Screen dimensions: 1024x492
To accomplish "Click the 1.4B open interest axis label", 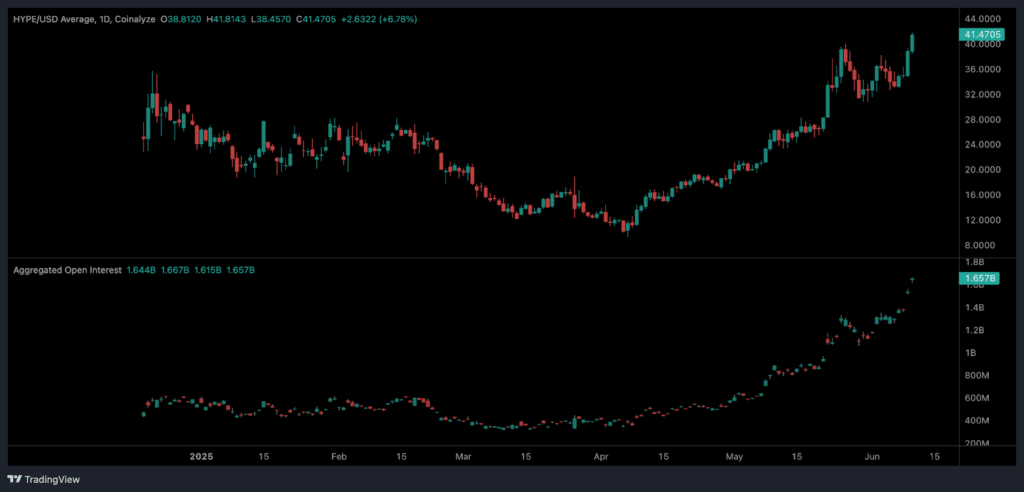I will pyautogui.click(x=975, y=308).
